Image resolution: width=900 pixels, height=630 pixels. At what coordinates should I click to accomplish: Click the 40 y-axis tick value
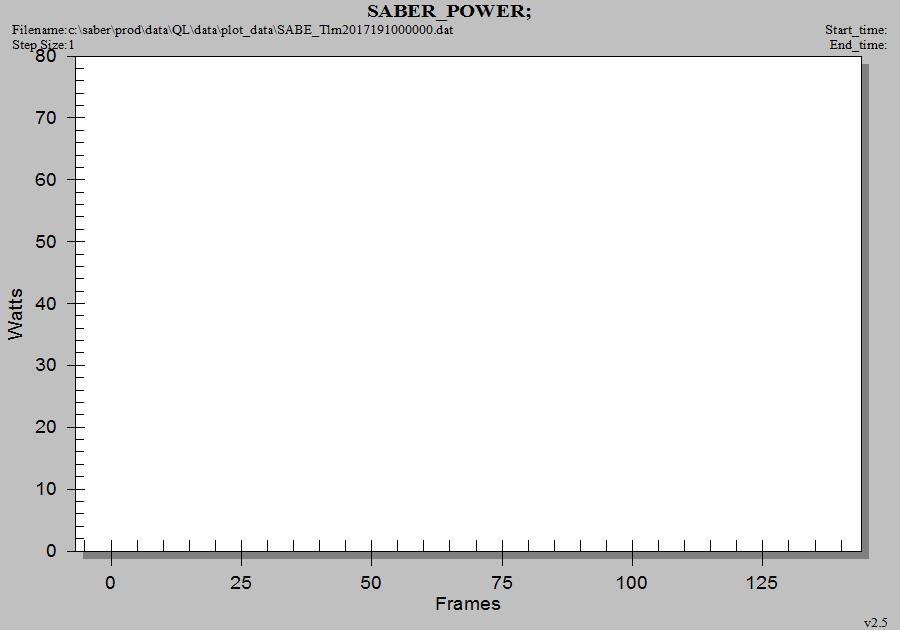point(46,304)
